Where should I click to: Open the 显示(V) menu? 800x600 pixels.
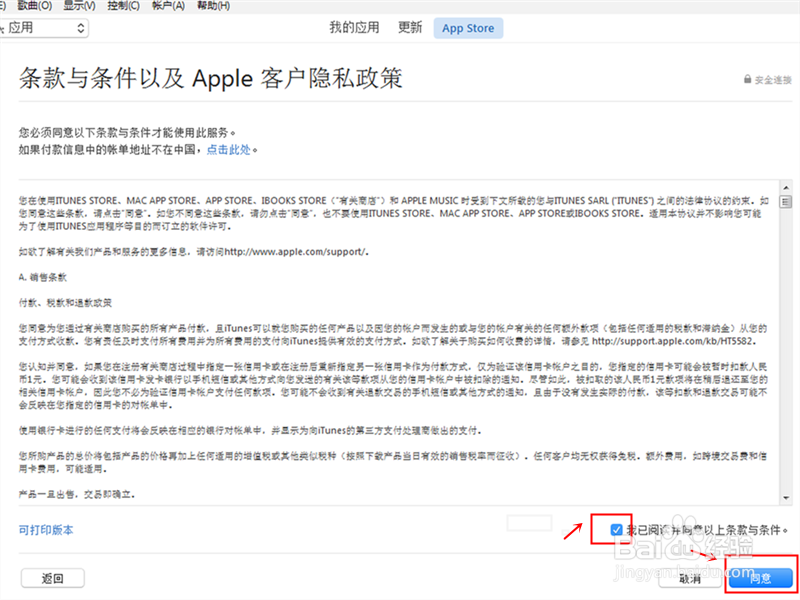pos(79,6)
